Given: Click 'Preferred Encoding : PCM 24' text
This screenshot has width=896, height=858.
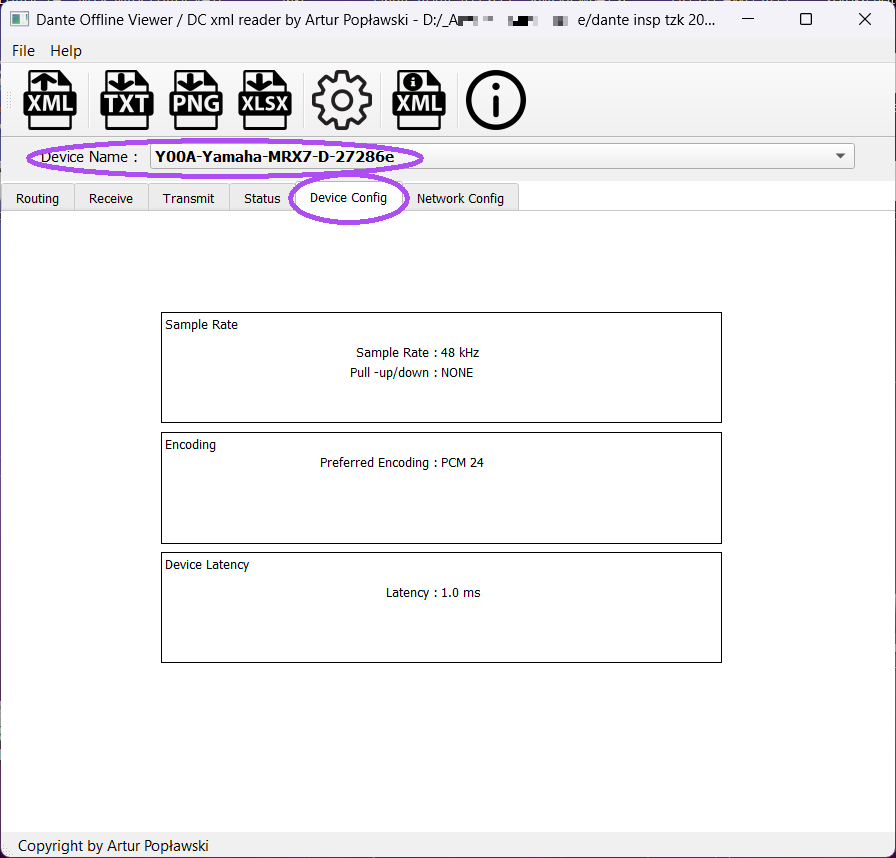Looking at the screenshot, I should pos(402,463).
